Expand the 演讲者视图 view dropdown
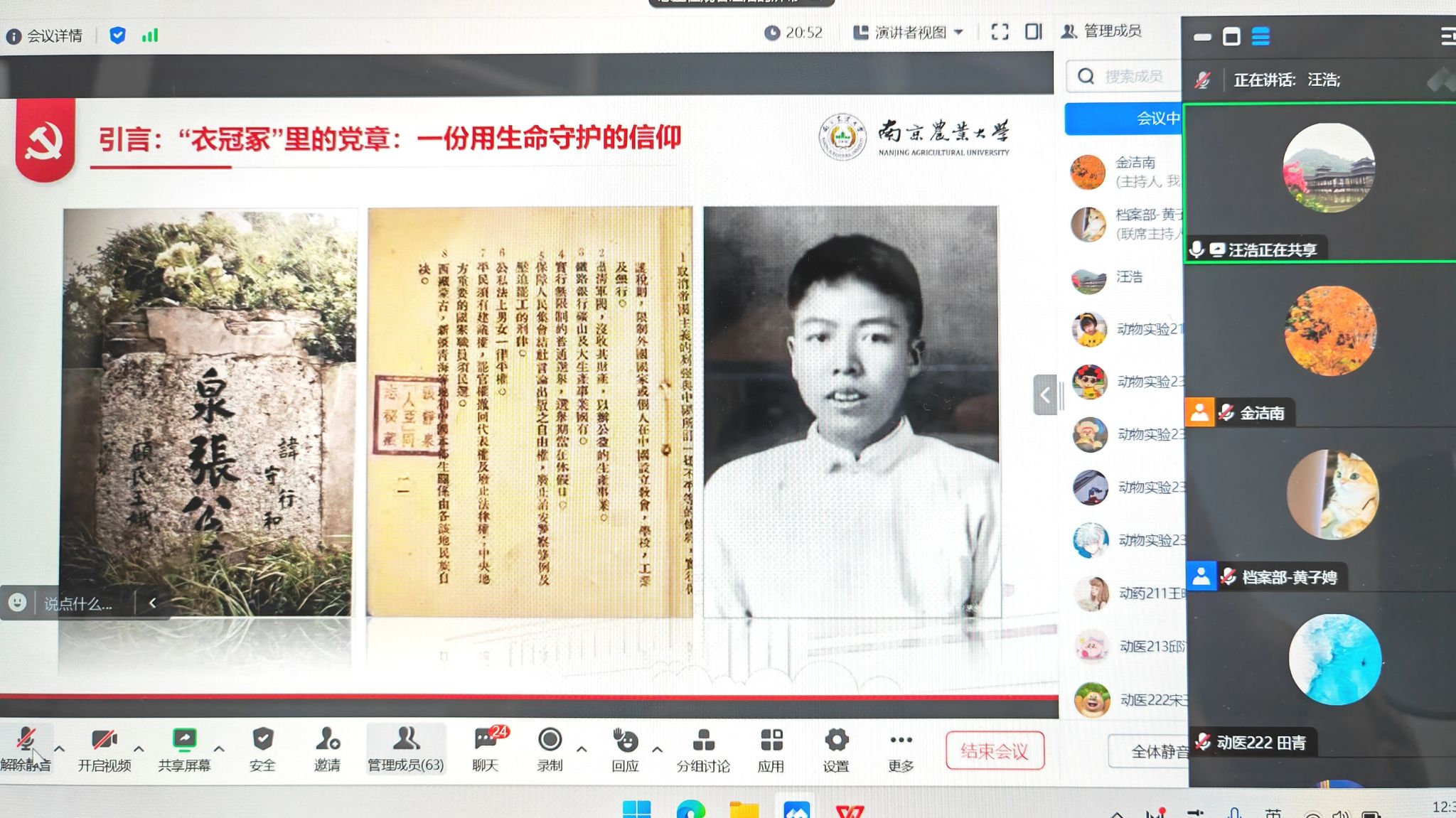Screen dimensions: 1456x818 pyautogui.click(x=910, y=33)
